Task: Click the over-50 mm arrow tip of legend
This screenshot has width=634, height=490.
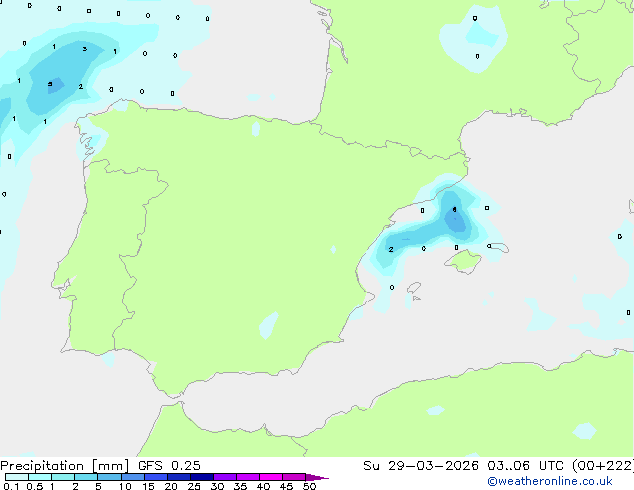Action: tap(317, 477)
